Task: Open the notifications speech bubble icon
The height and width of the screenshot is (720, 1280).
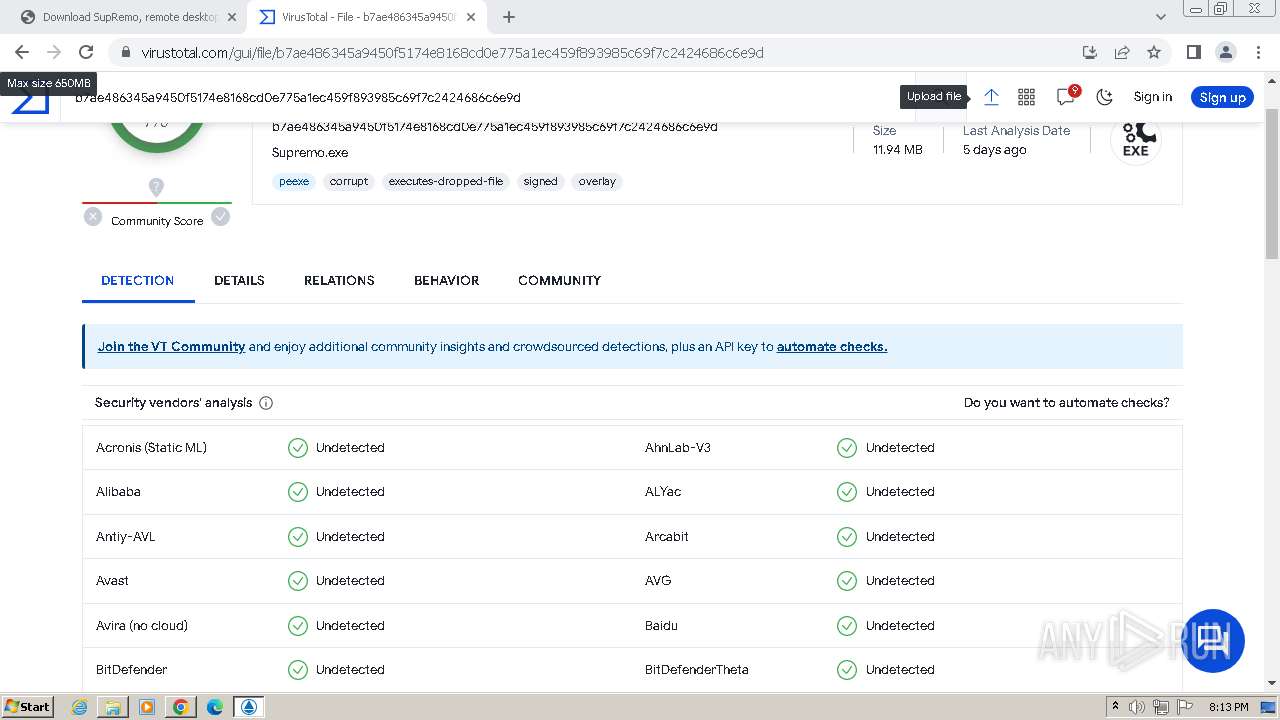Action: [x=1066, y=96]
